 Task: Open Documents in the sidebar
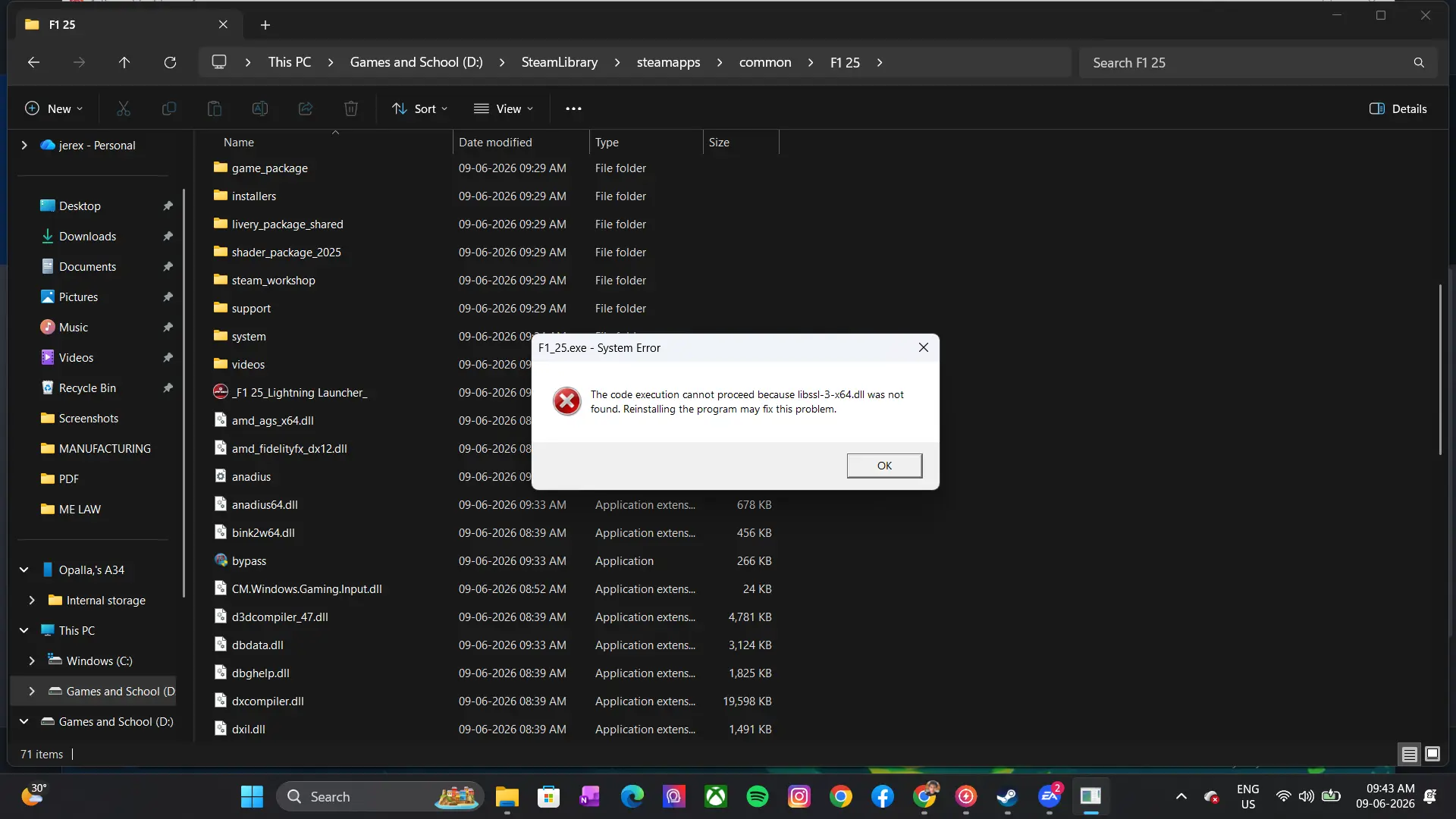pyautogui.click(x=87, y=266)
